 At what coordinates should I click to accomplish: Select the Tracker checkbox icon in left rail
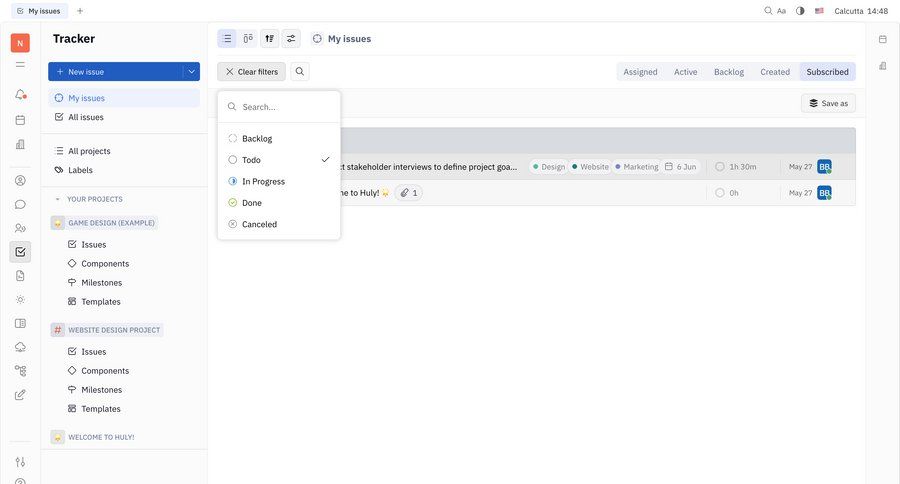[x=20, y=251]
